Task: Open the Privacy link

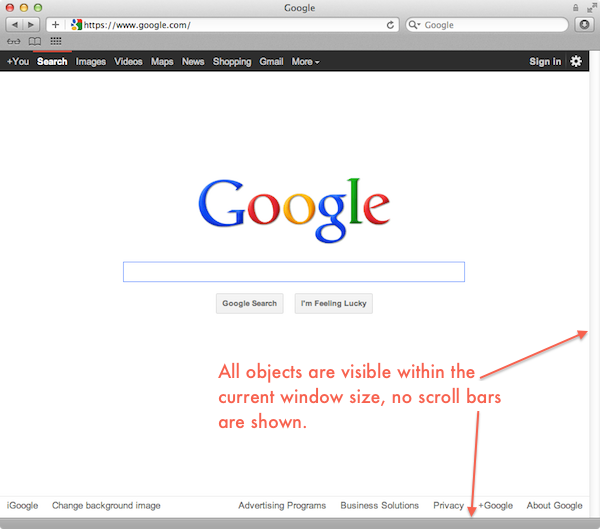Action: pos(448,506)
